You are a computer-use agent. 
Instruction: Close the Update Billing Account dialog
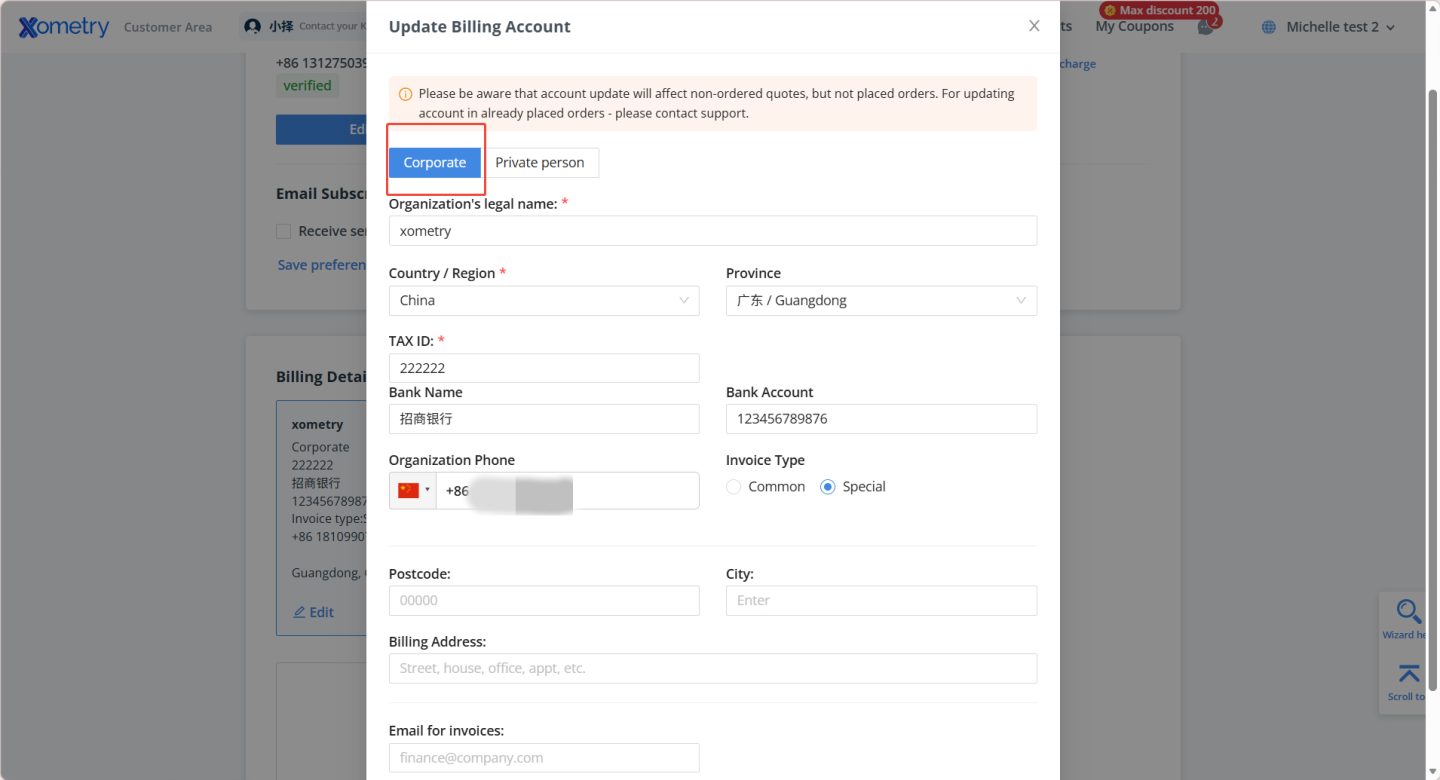coord(1034,26)
